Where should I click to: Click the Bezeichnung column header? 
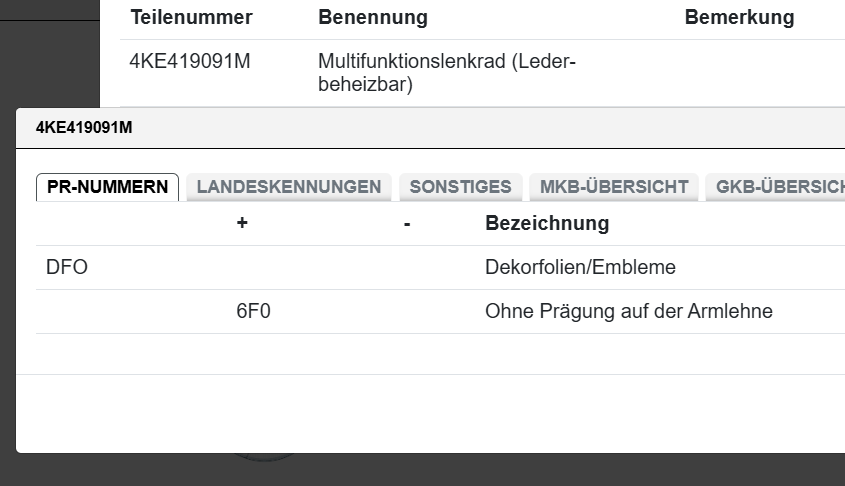click(x=546, y=223)
